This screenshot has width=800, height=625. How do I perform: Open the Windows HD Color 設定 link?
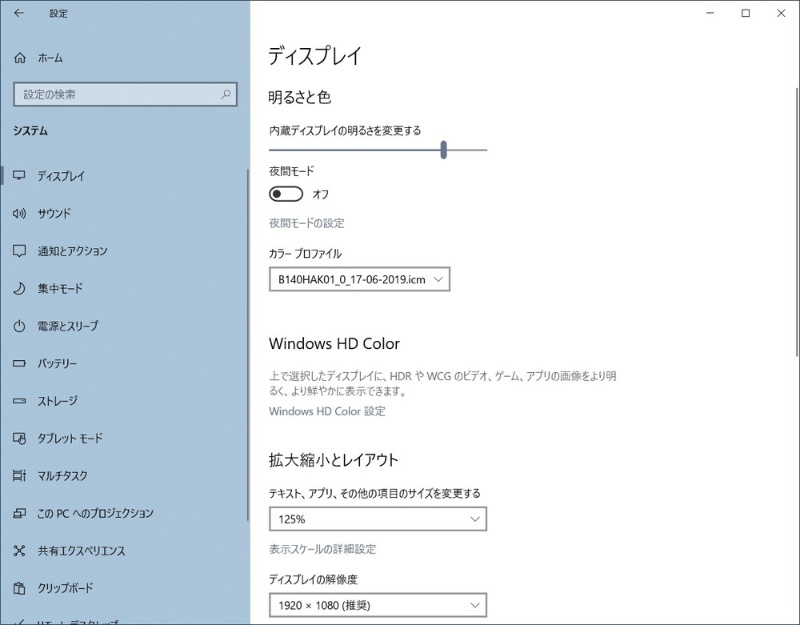tap(327, 411)
